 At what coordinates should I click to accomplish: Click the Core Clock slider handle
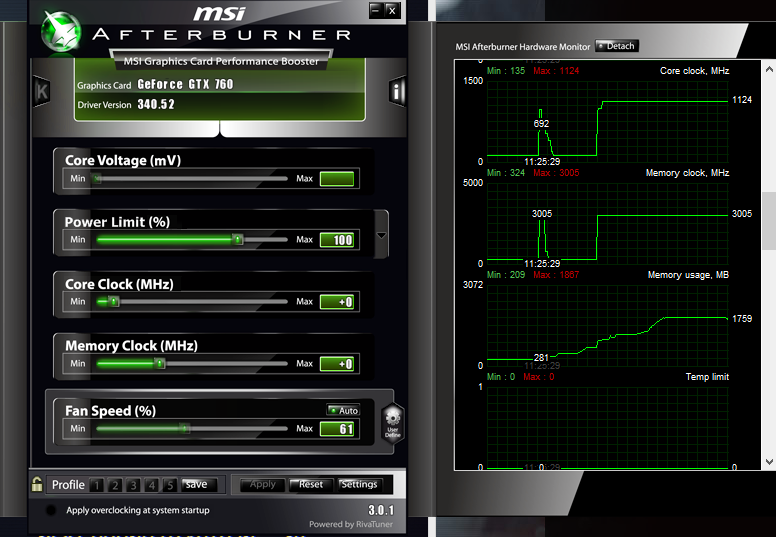pos(114,301)
